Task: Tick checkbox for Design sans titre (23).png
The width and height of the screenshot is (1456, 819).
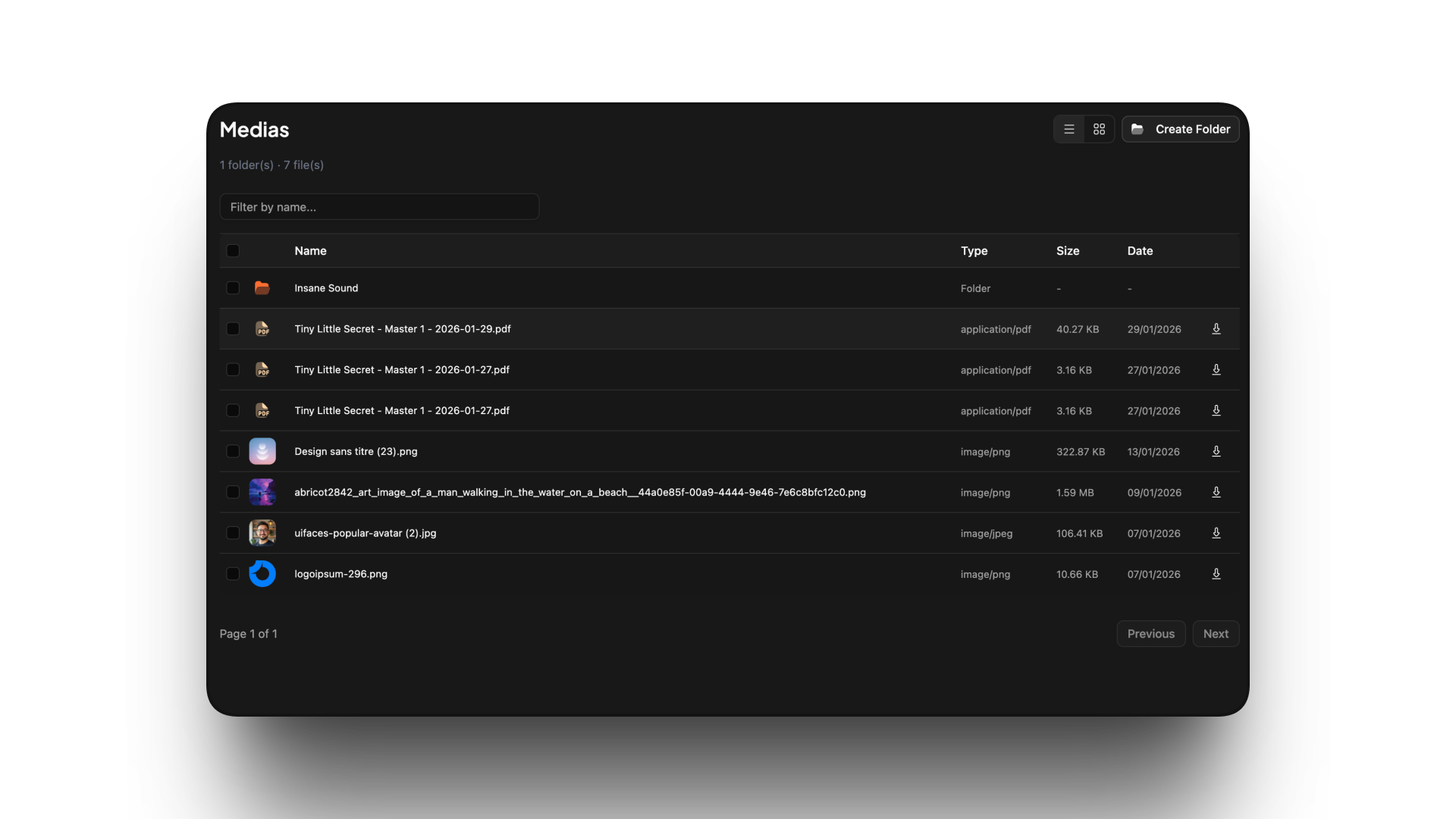Action: [x=233, y=452]
